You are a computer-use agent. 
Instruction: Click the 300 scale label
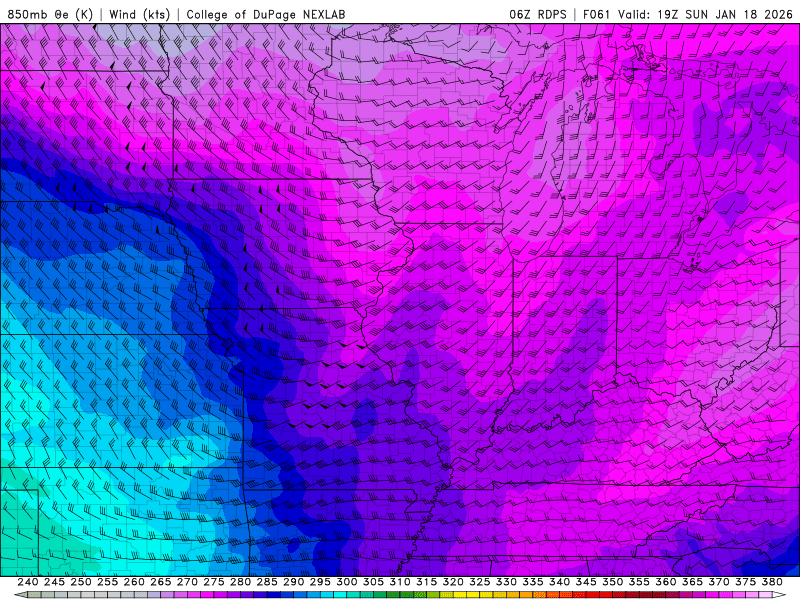click(346, 582)
